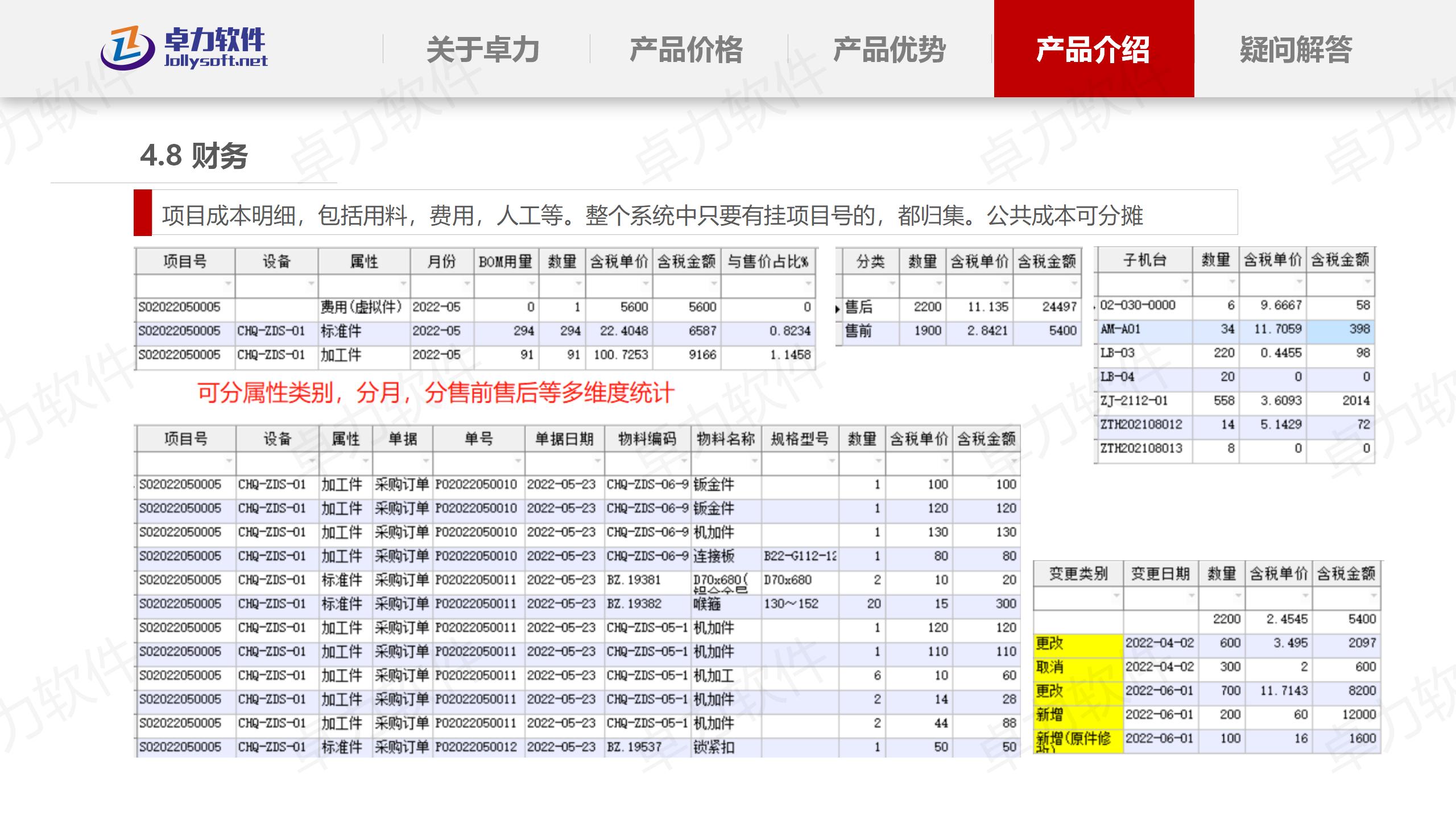Switch to the 产品优势 tab

[890, 49]
